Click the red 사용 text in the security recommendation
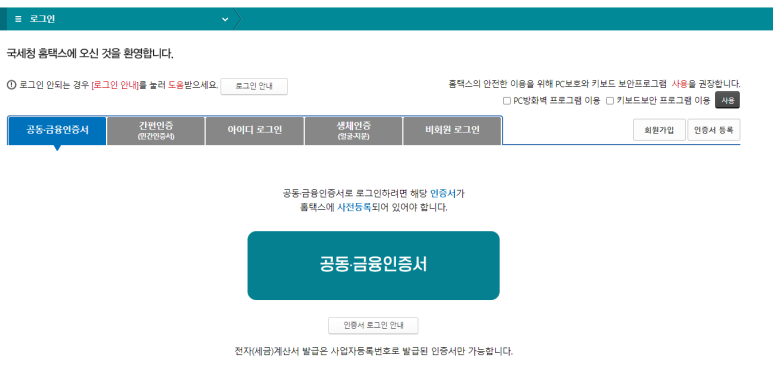The width and height of the screenshot is (773, 370). (679, 84)
